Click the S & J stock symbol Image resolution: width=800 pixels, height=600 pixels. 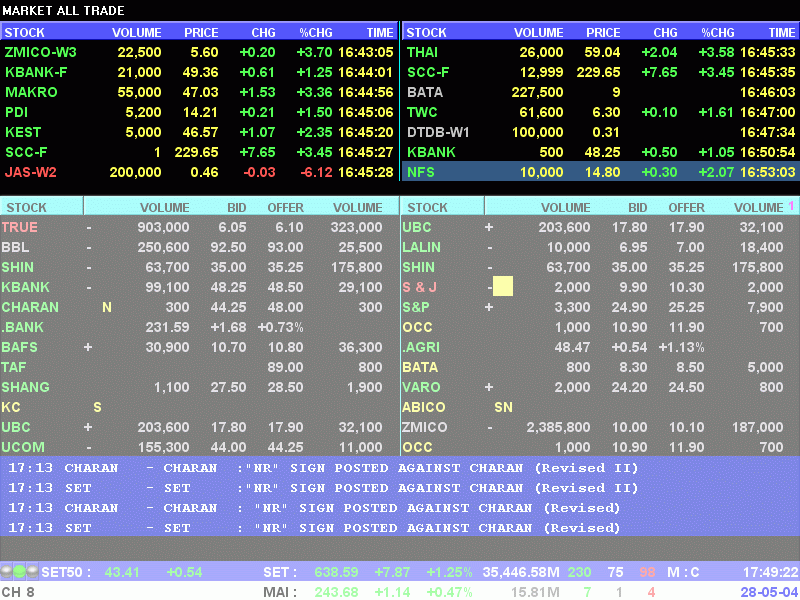tap(419, 287)
